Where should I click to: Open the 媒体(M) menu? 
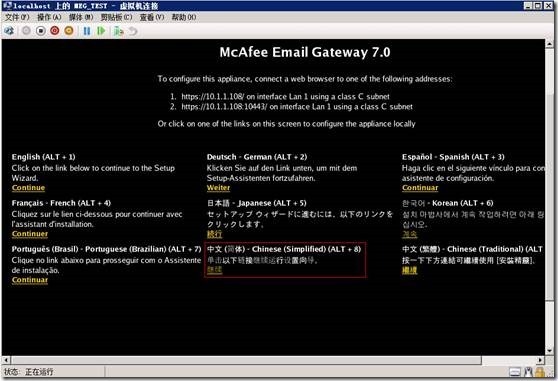81,17
